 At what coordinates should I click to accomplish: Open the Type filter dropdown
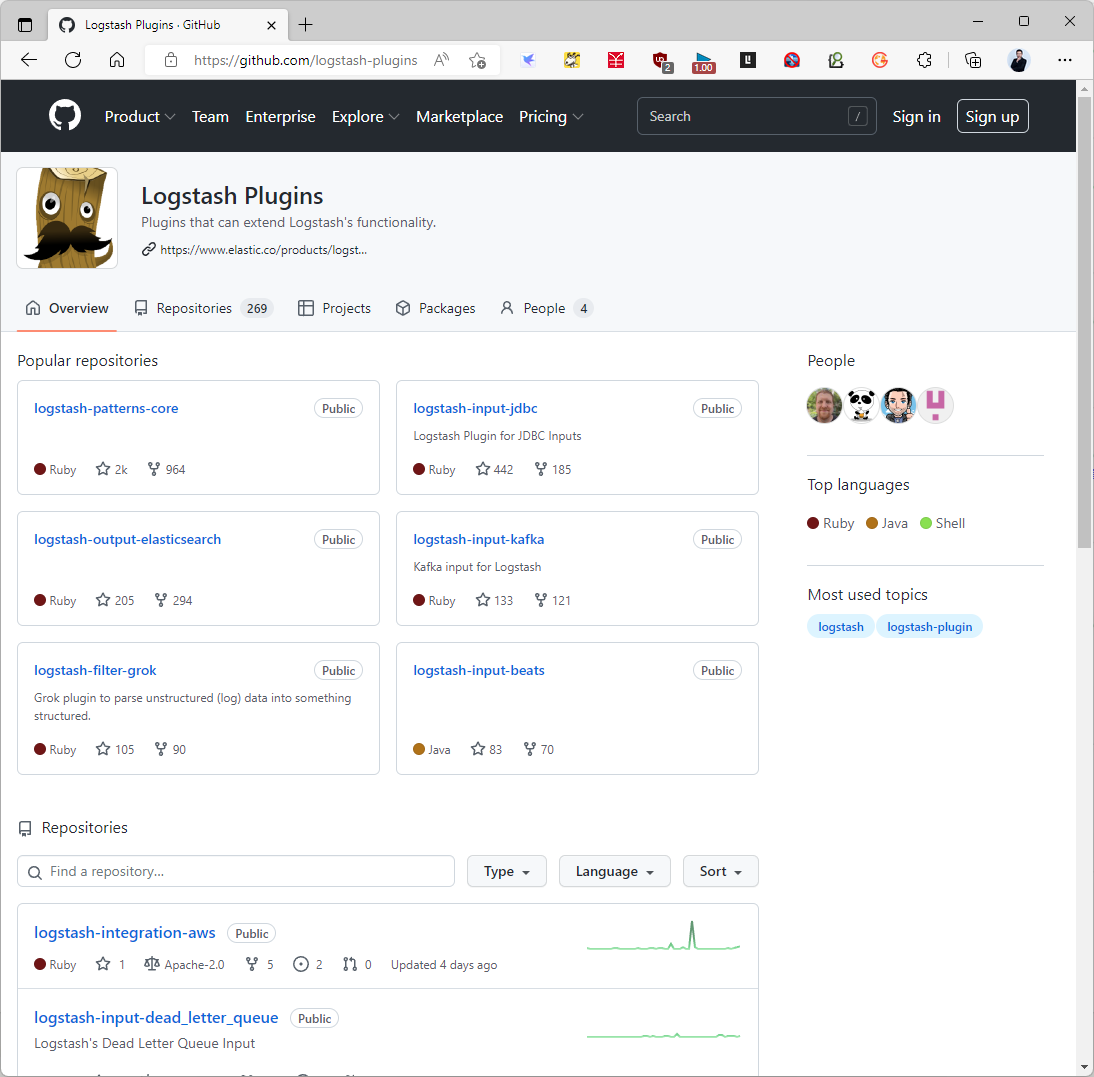[507, 871]
